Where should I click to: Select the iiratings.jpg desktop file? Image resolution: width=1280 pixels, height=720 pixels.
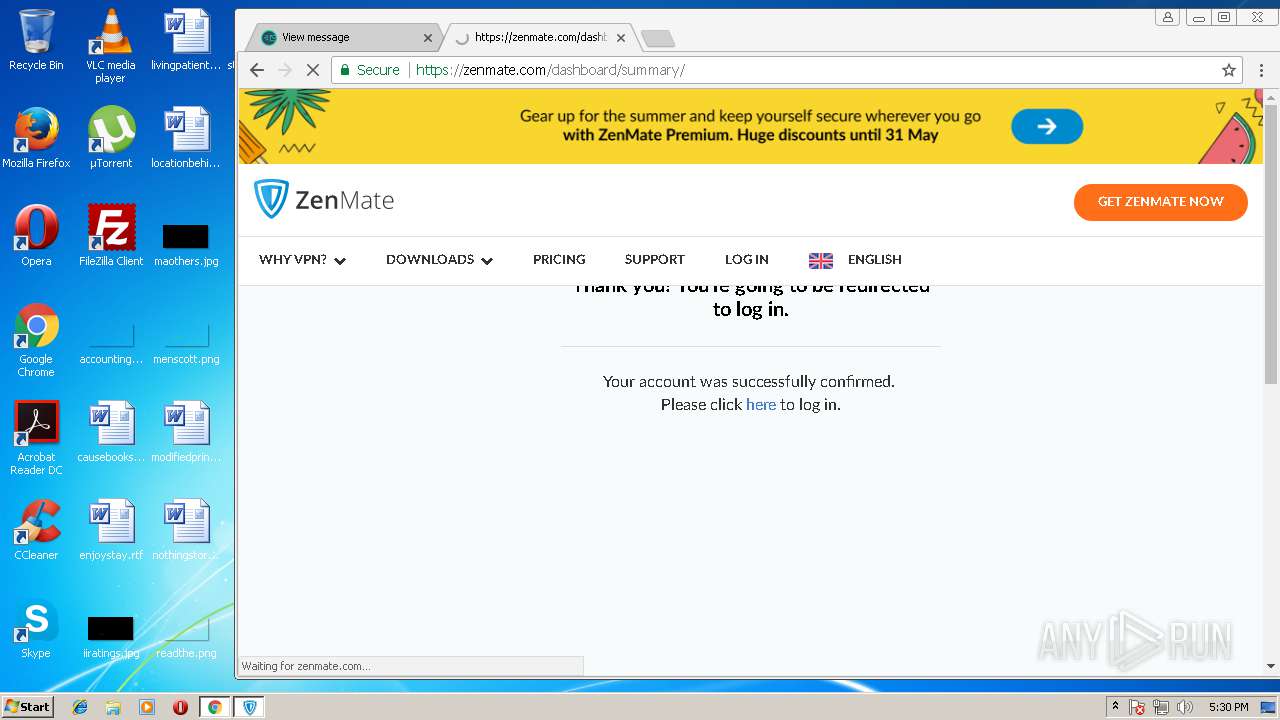(x=110, y=638)
